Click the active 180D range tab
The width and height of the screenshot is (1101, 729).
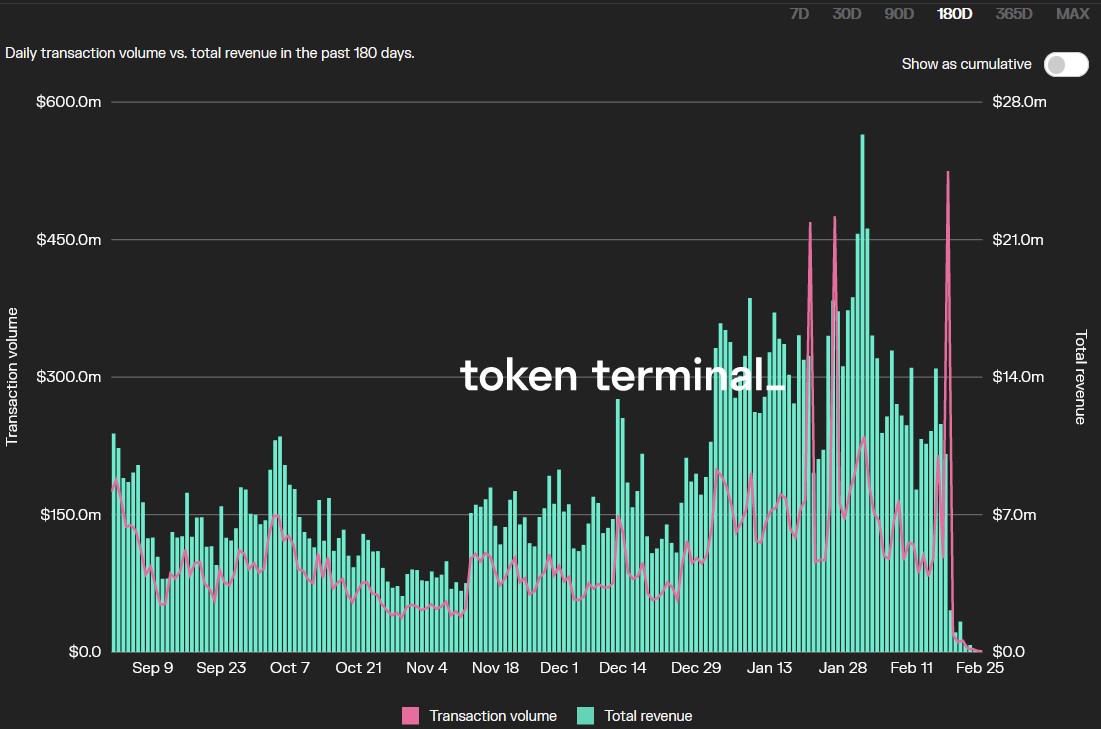click(955, 13)
